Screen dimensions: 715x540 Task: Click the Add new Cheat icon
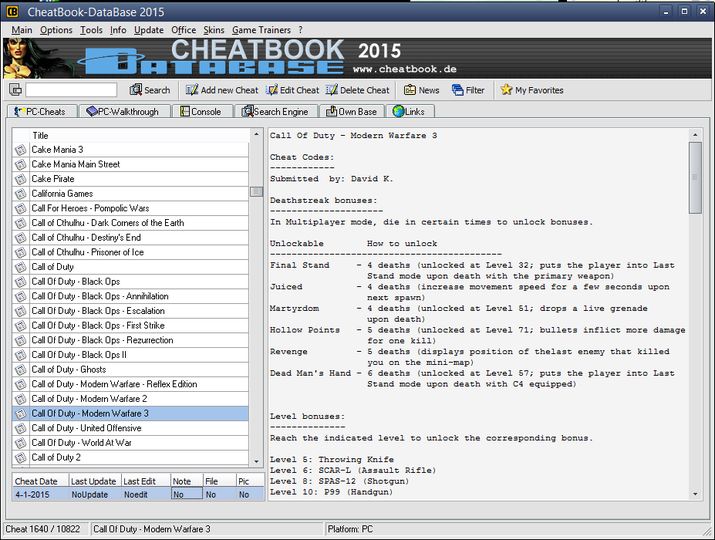coord(192,90)
